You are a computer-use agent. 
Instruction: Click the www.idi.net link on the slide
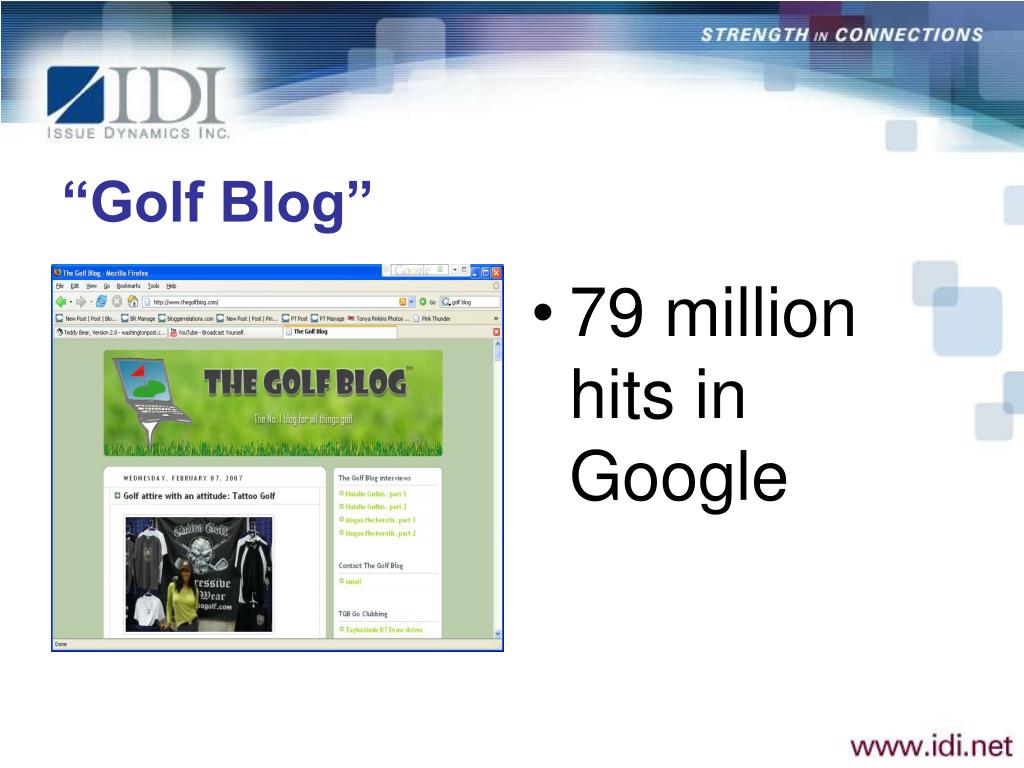(x=931, y=745)
